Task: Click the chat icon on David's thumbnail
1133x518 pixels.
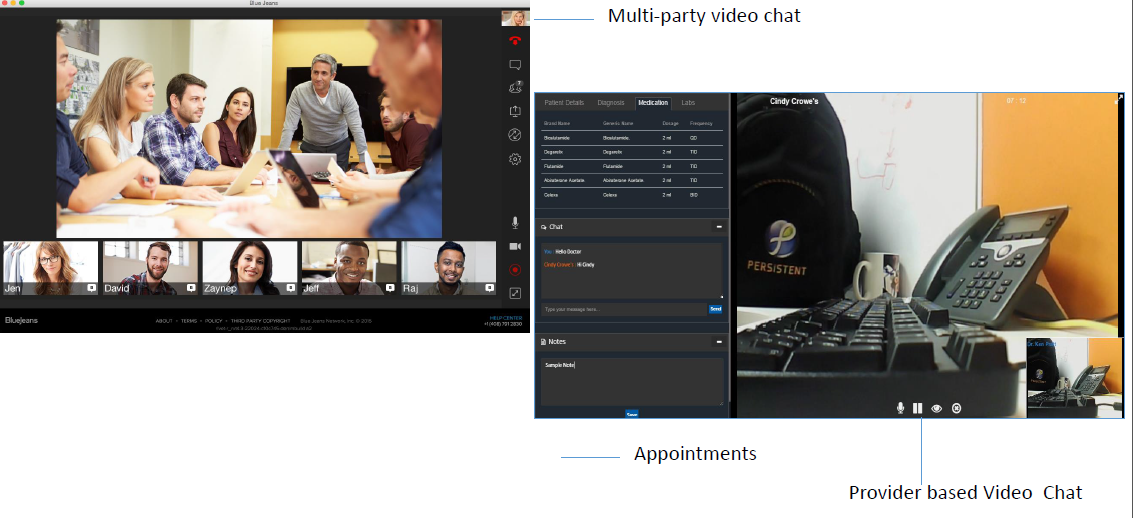Action: tap(191, 288)
